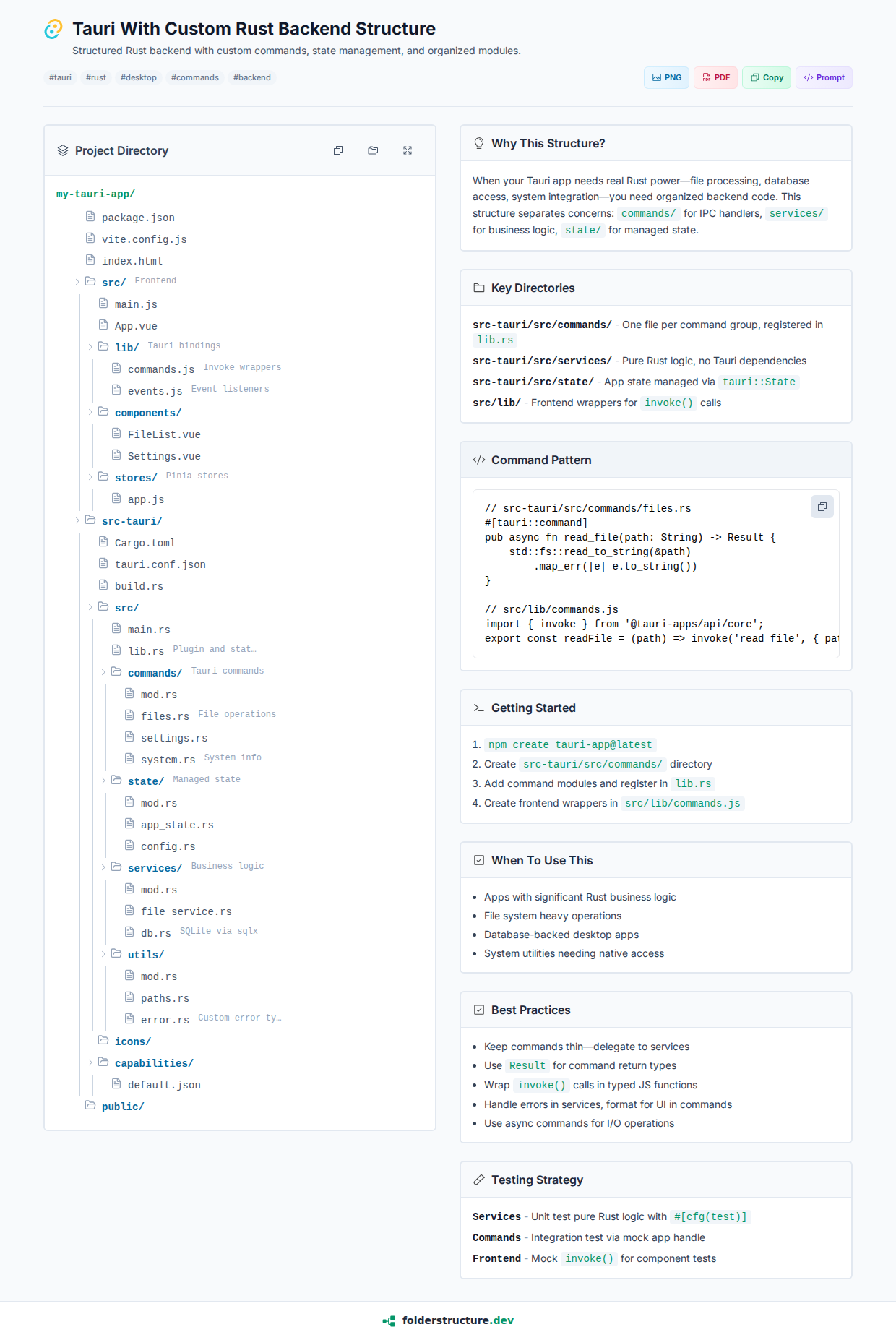Screen dimensions: 896x1340
Task: Open the Prompt button
Action: click(x=824, y=78)
